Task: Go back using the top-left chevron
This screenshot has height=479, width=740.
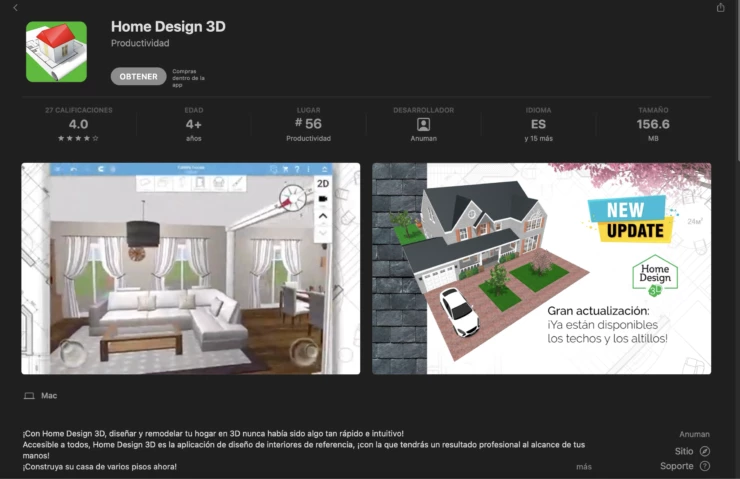Action: coord(15,8)
